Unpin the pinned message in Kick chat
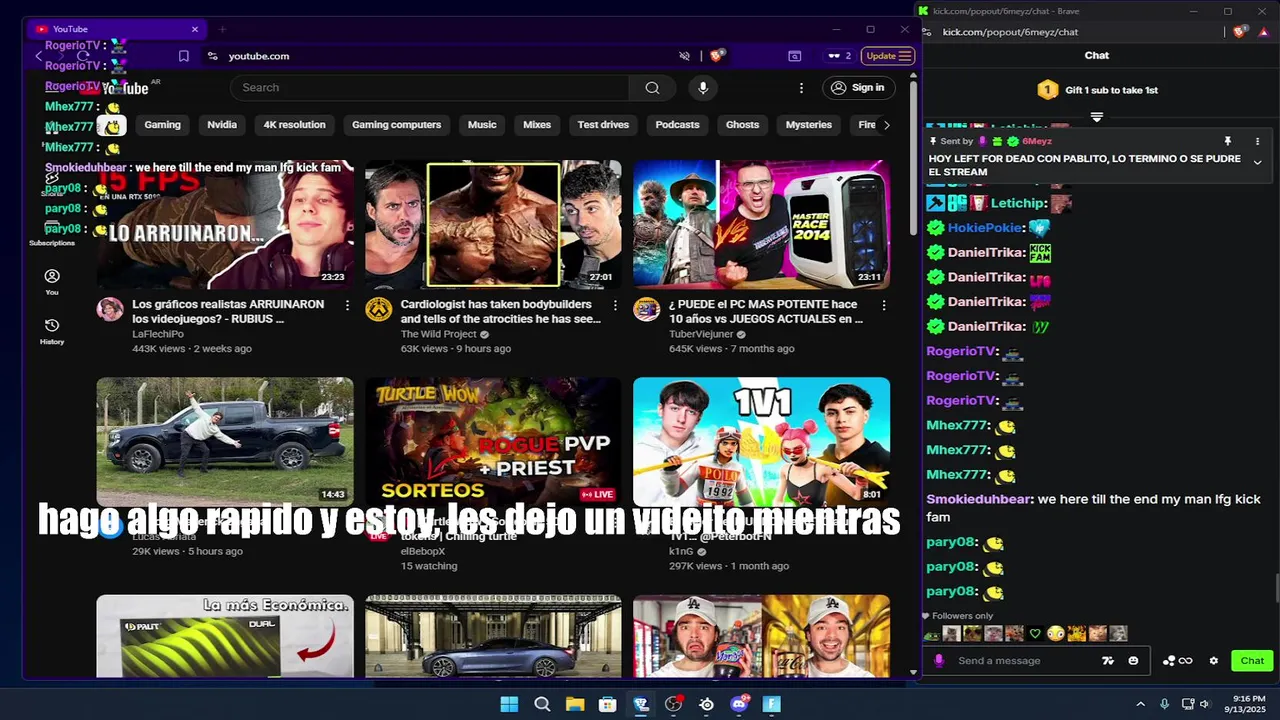Image resolution: width=1280 pixels, height=720 pixels. point(1228,141)
